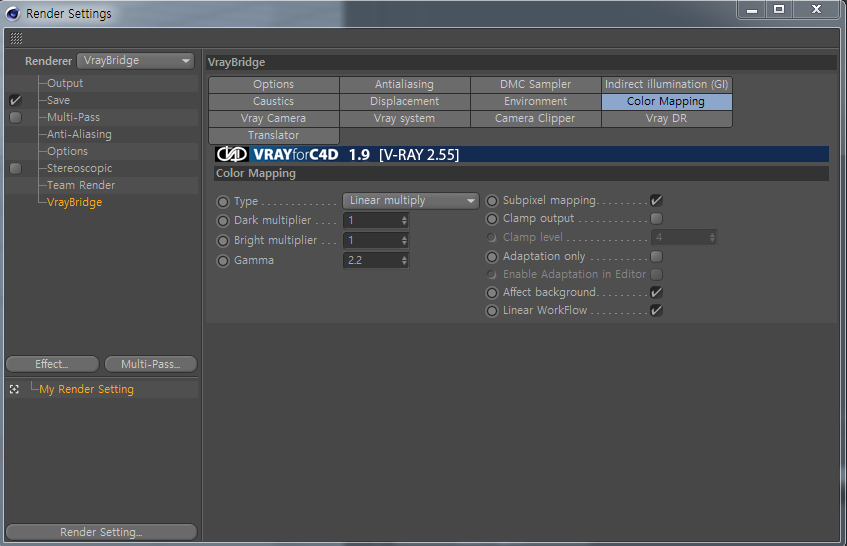The height and width of the screenshot is (546, 847).
Task: Click the Multi-Pass... button
Action: tap(151, 364)
